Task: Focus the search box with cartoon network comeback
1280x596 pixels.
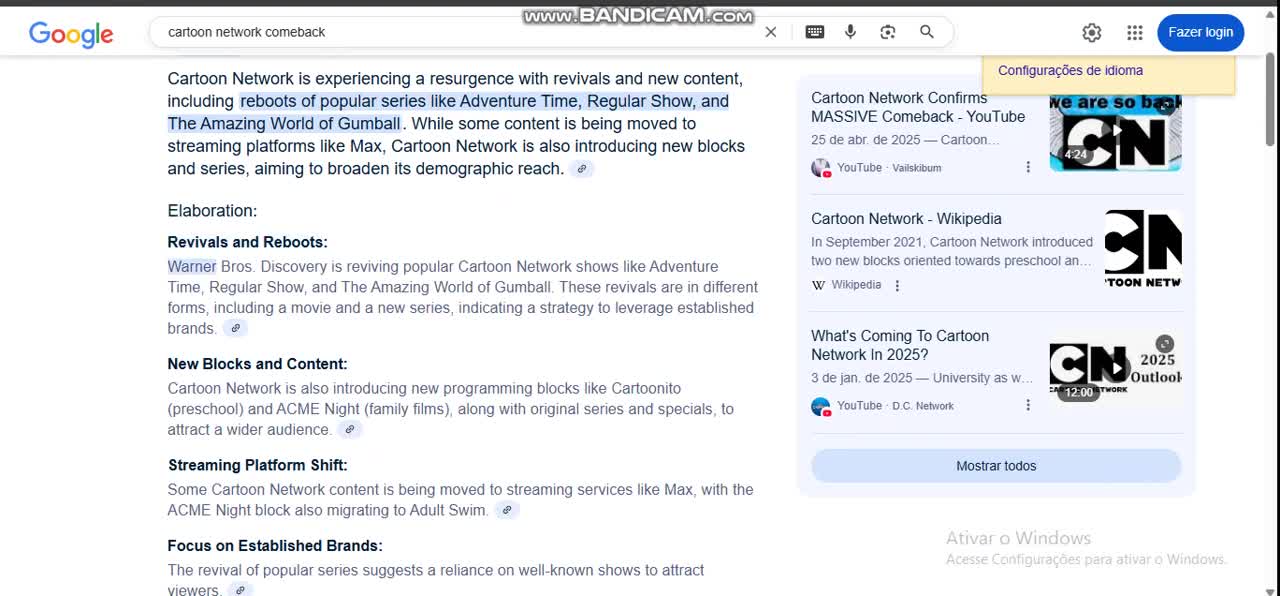Action: pyautogui.click(x=460, y=32)
